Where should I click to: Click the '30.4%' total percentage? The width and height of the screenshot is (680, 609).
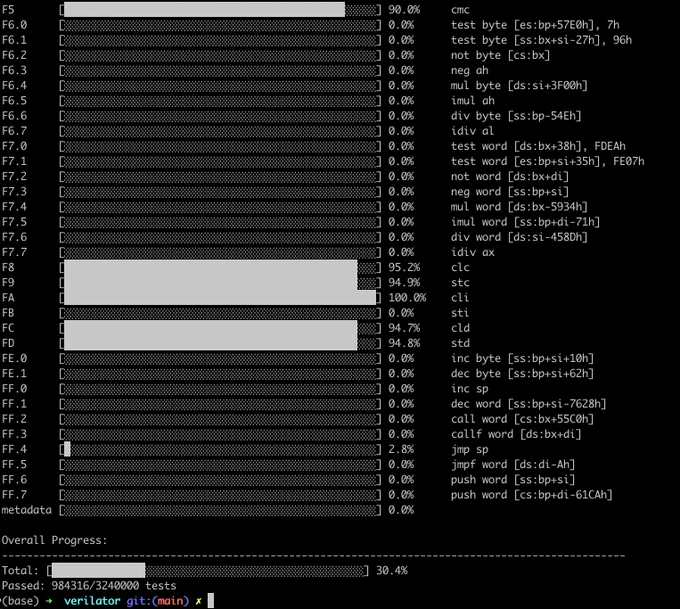tap(392, 570)
